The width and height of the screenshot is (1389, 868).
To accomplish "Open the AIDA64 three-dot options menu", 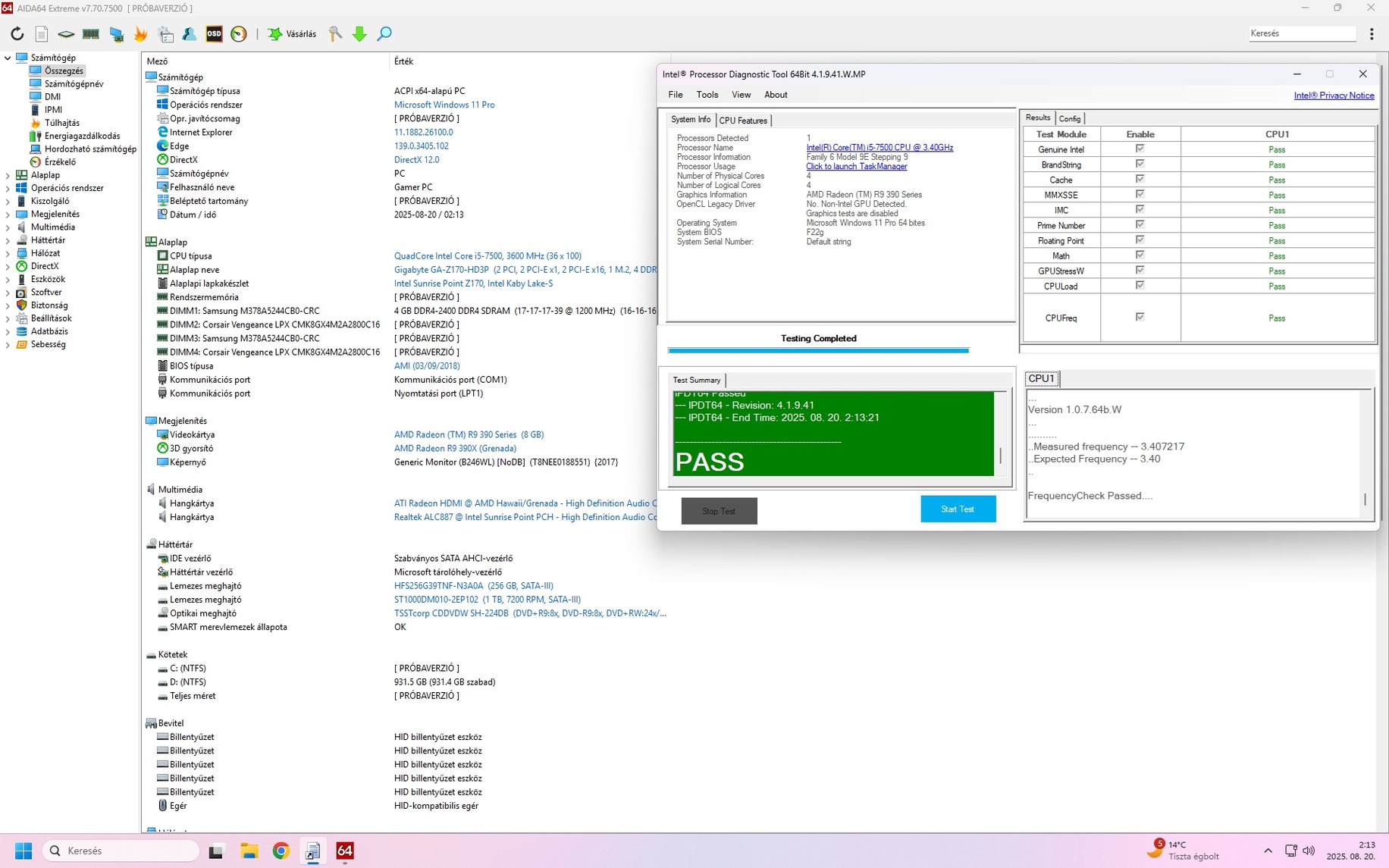I will tap(1372, 34).
